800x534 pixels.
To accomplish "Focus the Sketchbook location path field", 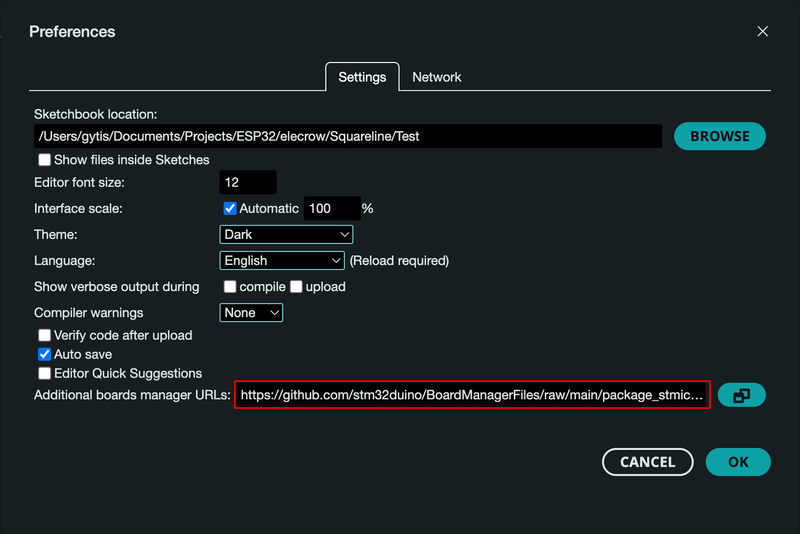I will [x=348, y=136].
